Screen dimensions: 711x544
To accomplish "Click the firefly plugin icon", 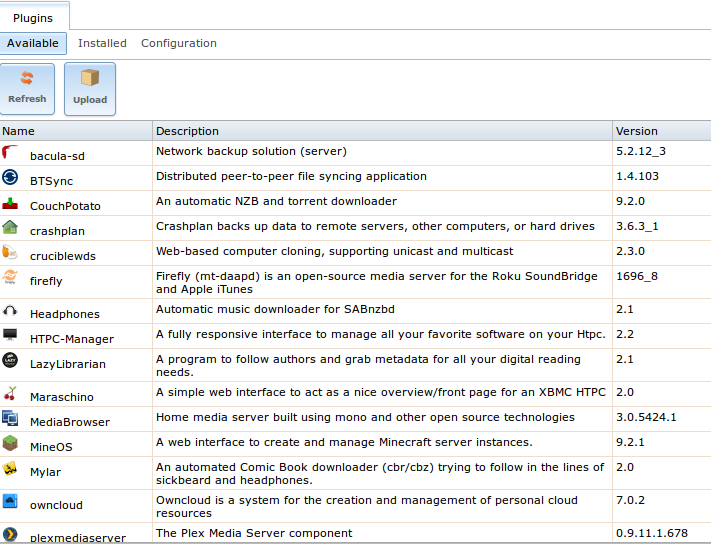I will click(x=10, y=278).
